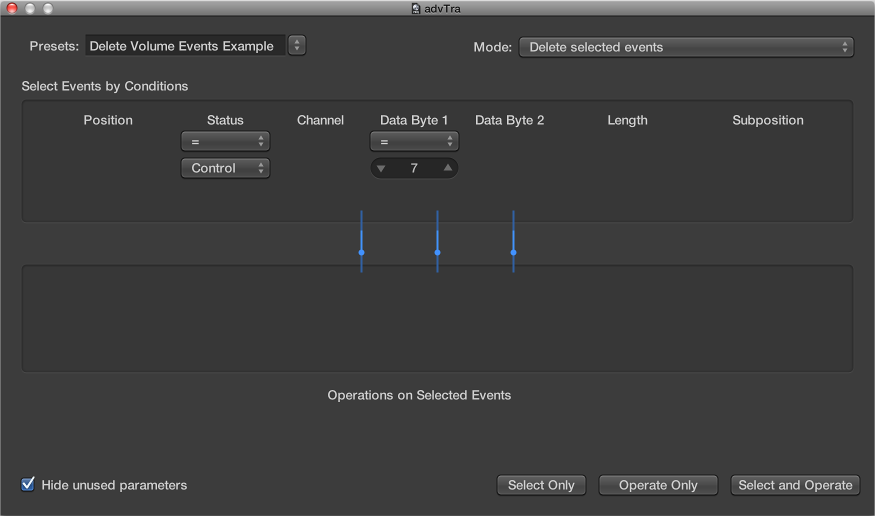Viewport: 876px width, 516px height.
Task: Click the document icon in the title bar
Action: tap(416, 8)
